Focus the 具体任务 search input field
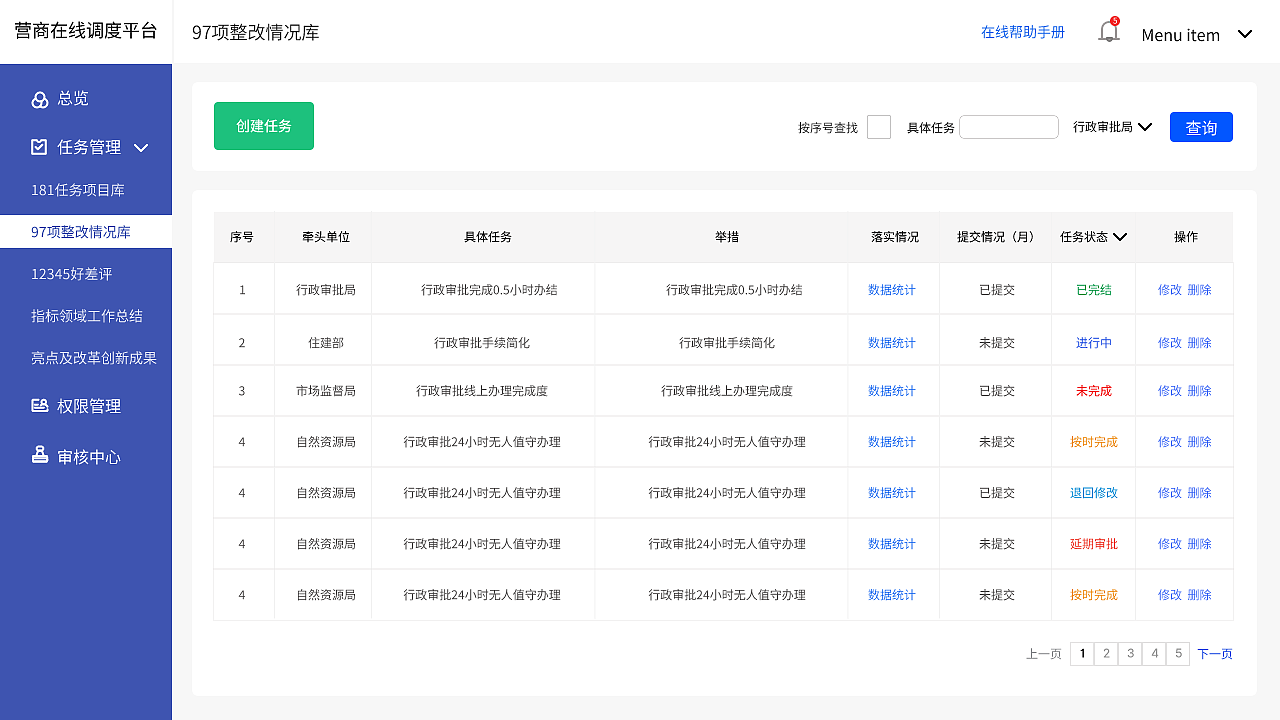The width and height of the screenshot is (1280, 720). [1009, 127]
